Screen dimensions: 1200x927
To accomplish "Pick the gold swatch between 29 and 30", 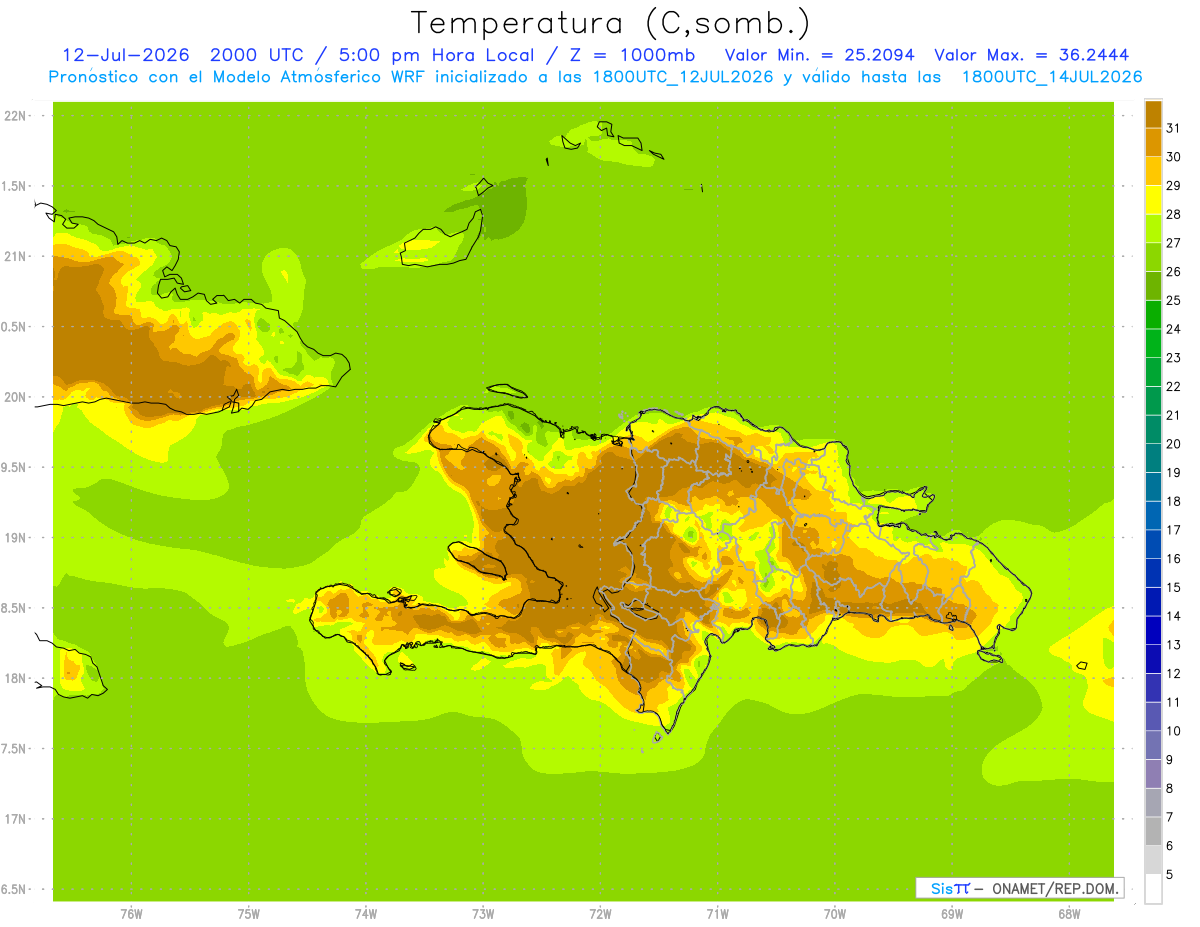I will (1153, 171).
